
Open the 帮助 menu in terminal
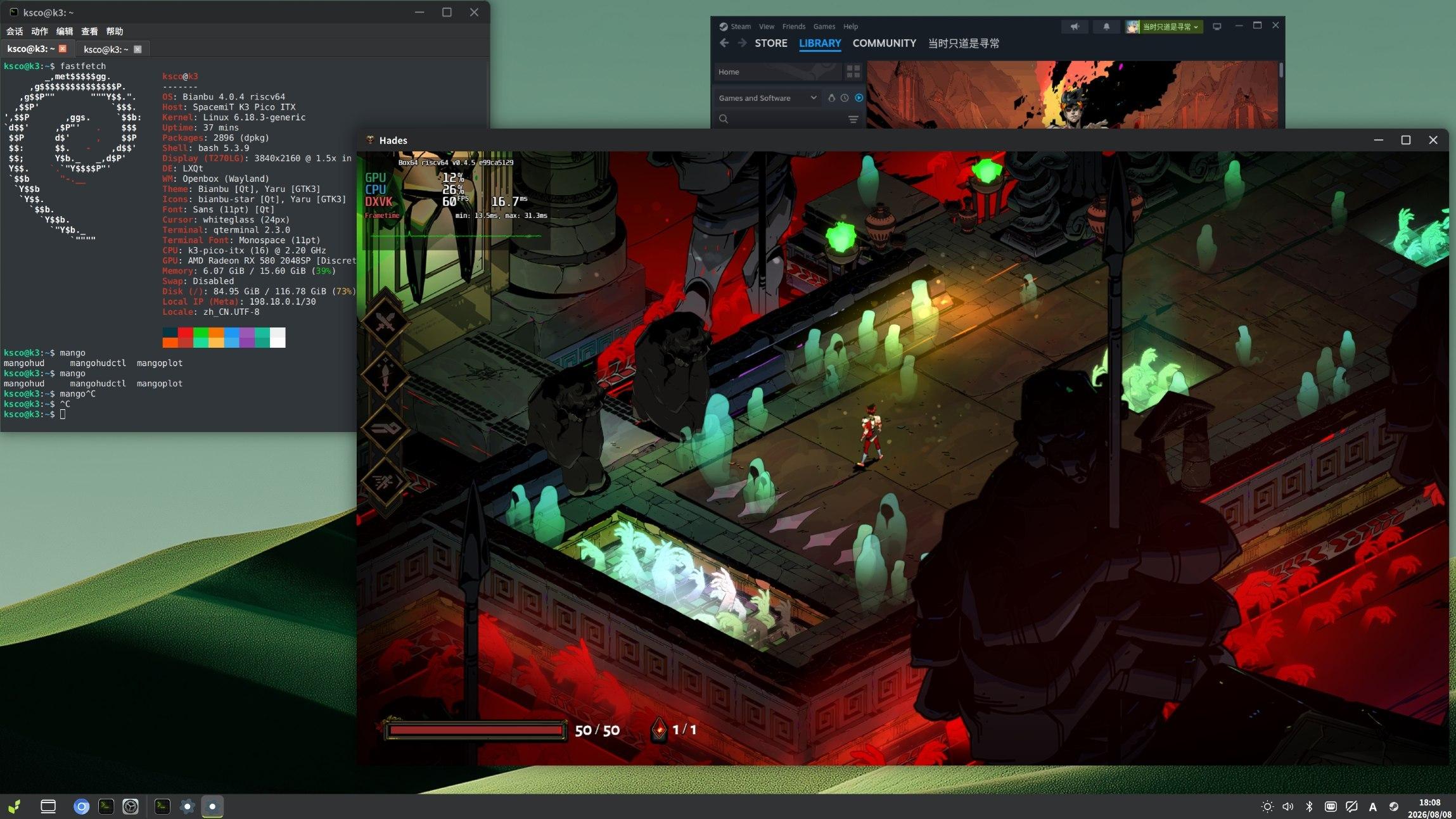(115, 31)
